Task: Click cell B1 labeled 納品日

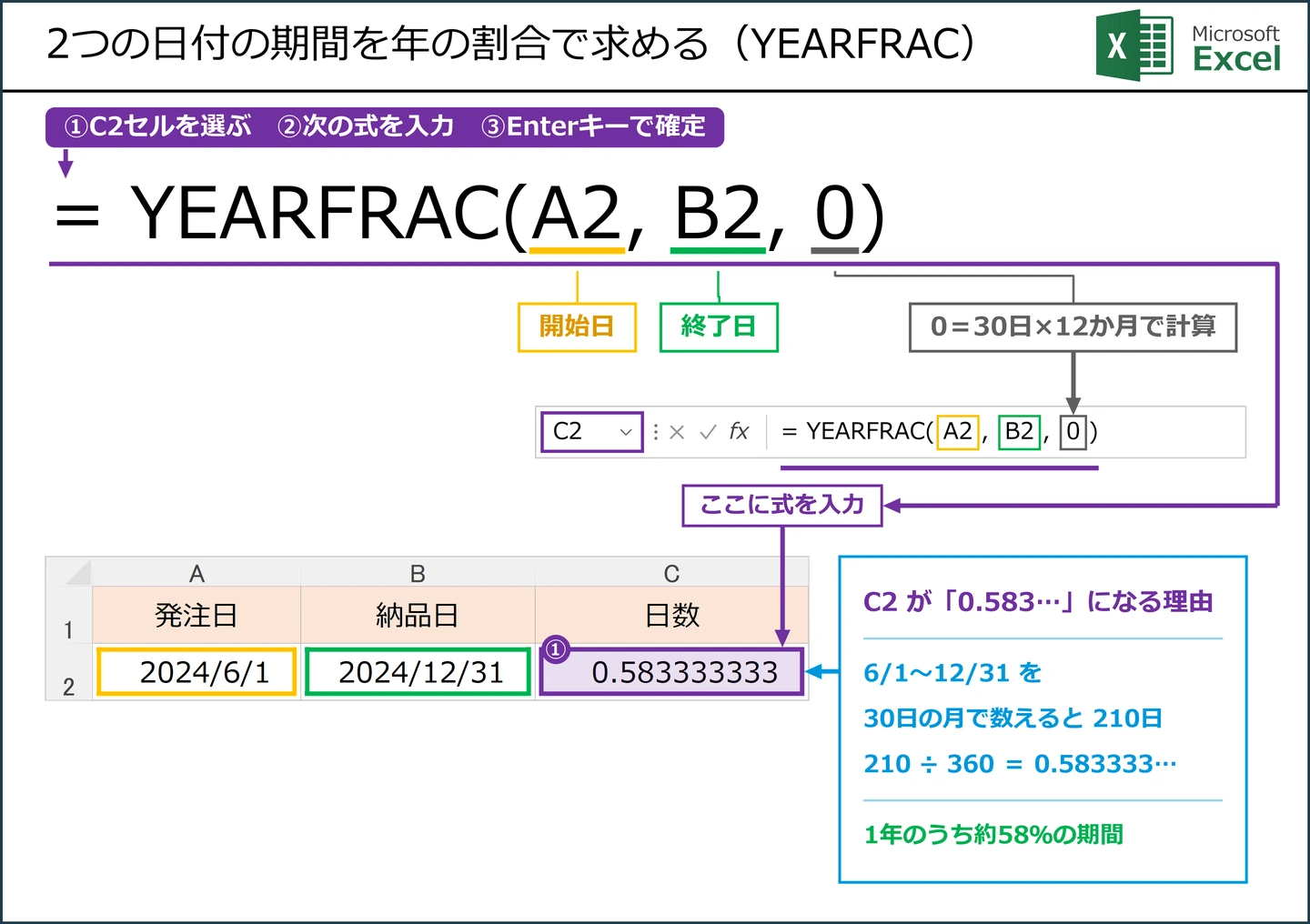Action: coord(418,616)
